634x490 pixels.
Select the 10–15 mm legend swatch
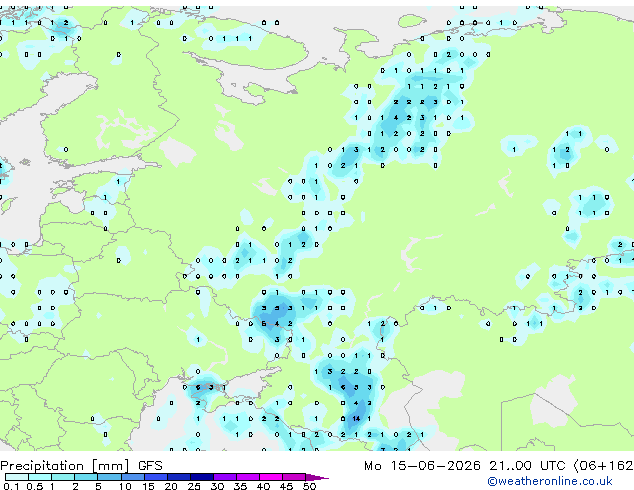pos(132,477)
